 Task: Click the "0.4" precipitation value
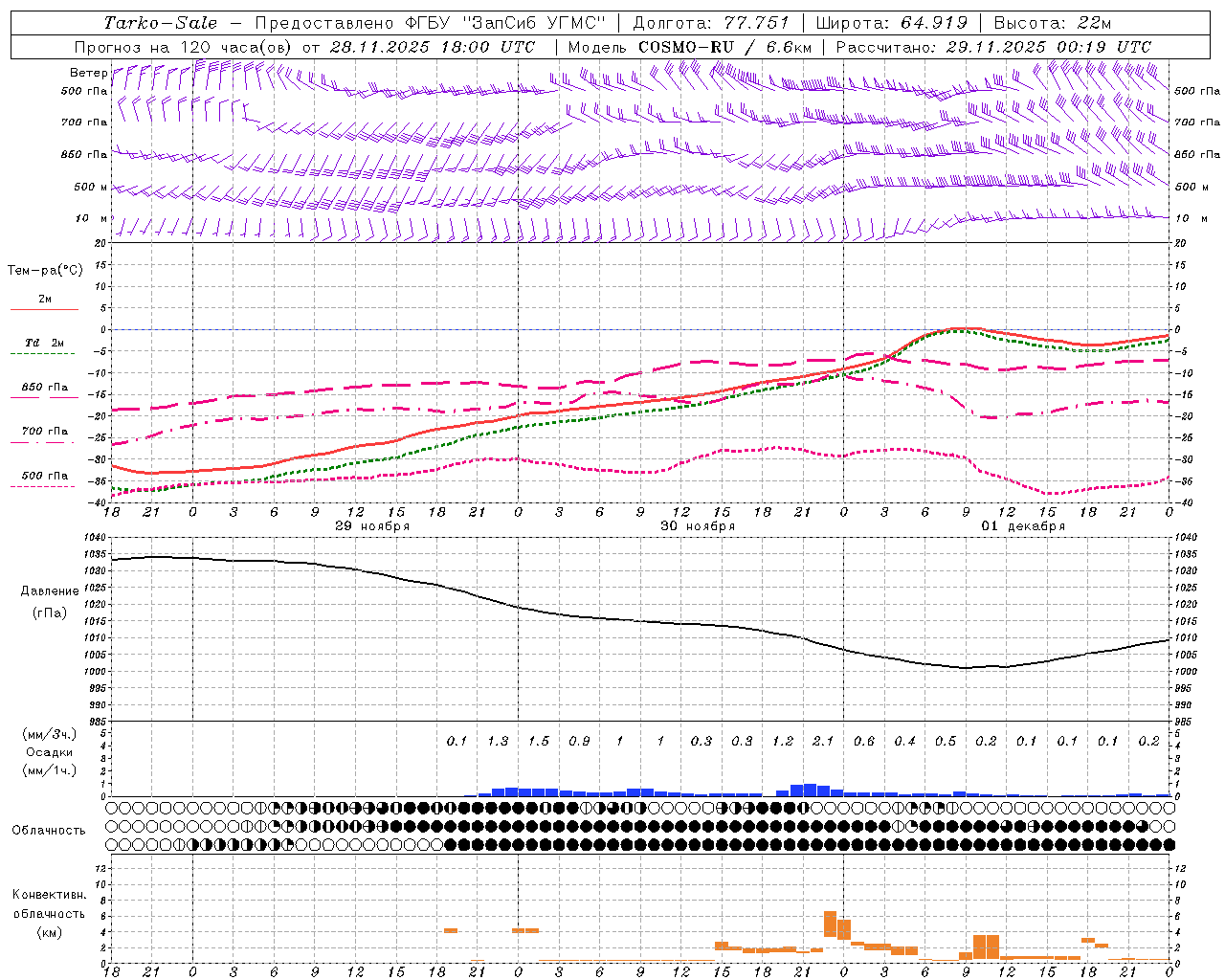tap(904, 742)
